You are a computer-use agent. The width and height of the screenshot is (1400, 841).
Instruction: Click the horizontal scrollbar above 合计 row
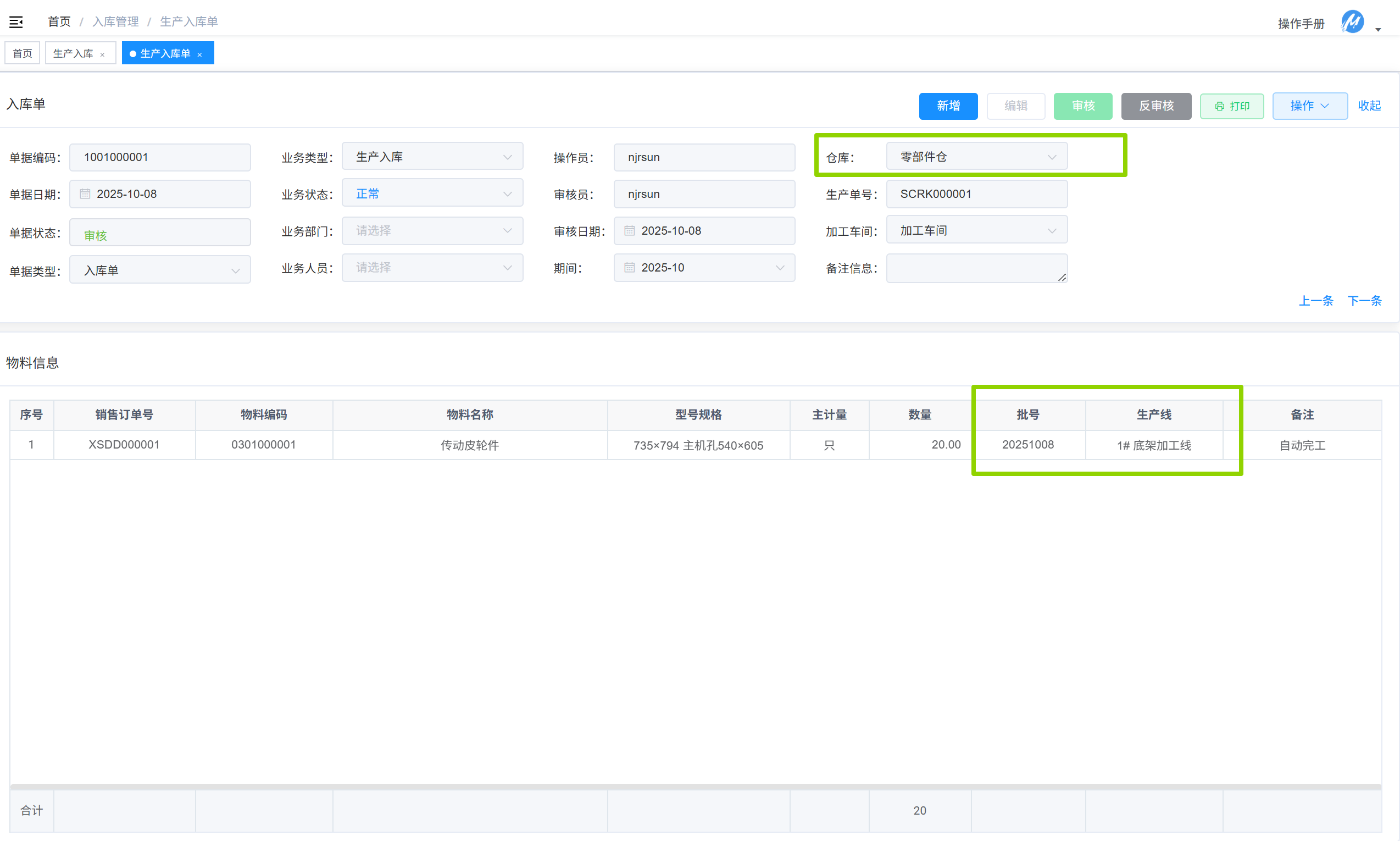click(696, 787)
